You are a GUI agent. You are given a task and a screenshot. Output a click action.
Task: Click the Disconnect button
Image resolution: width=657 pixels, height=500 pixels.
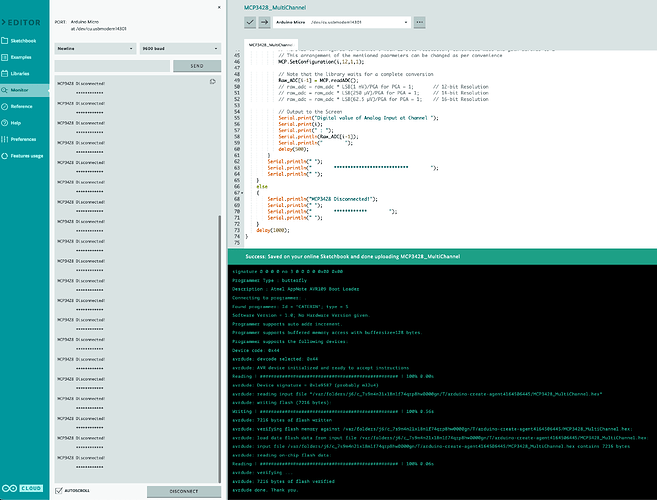[184, 491]
